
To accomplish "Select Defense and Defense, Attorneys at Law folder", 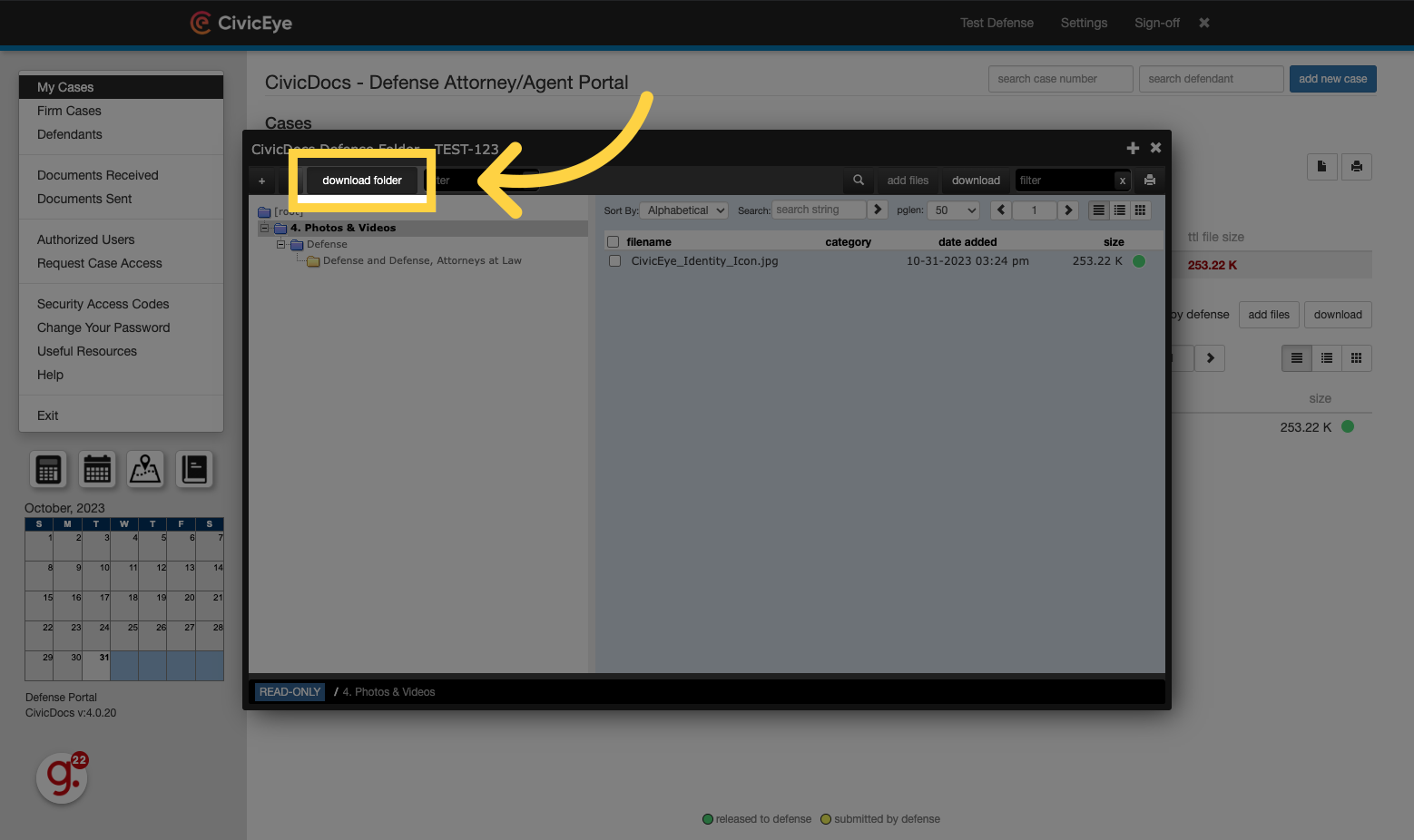I will point(422,261).
